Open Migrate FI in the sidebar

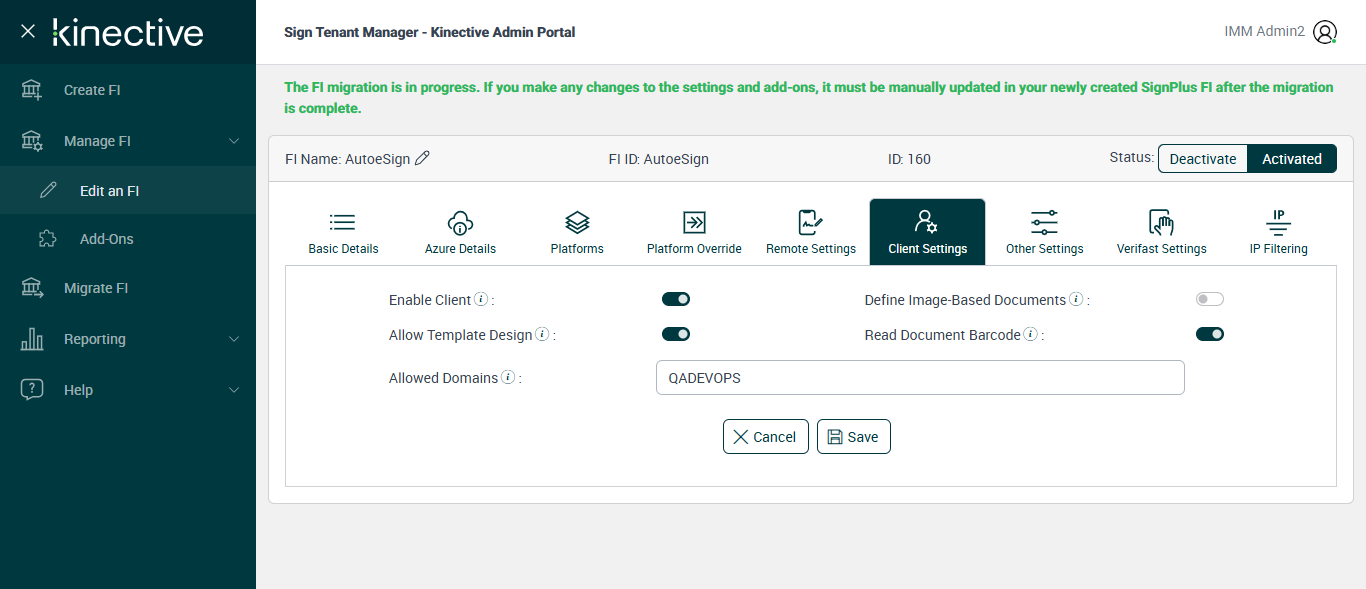coord(128,288)
